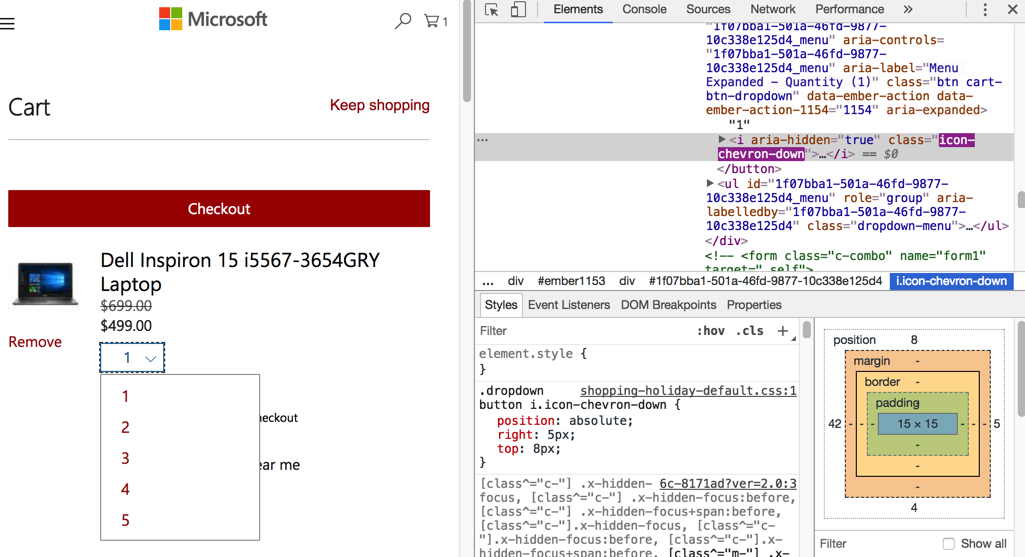1025x557 pixels.
Task: Open the 6c-8171ad?ver=2.0:3 source link
Action: [728, 484]
